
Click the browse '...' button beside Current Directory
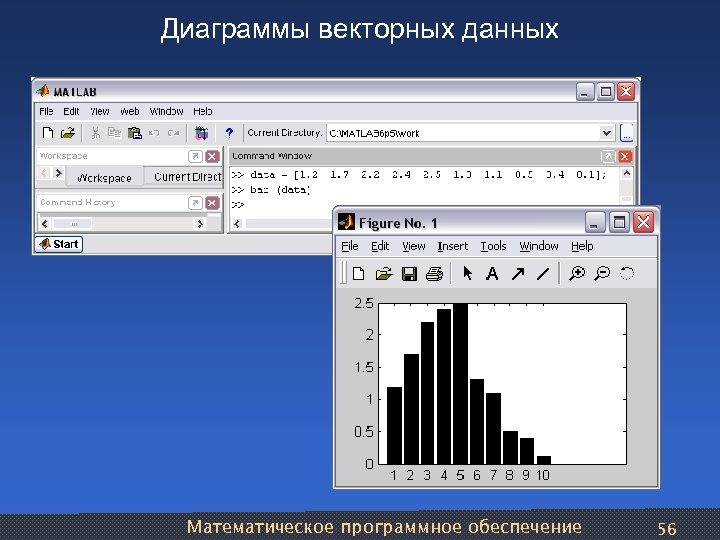(626, 133)
